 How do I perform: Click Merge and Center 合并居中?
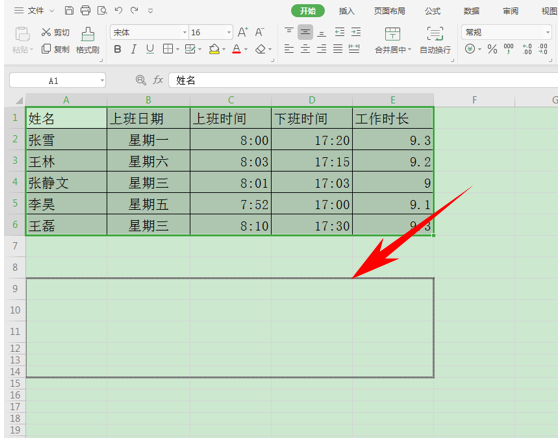click(x=393, y=40)
